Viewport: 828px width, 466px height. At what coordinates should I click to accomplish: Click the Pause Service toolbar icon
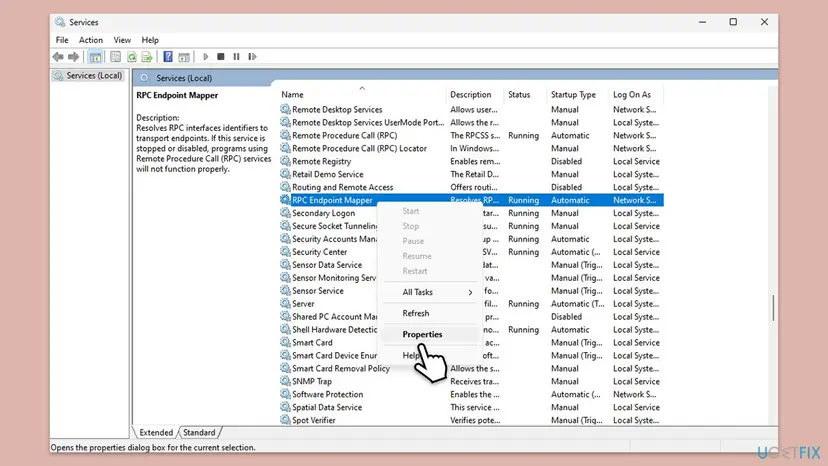[236, 57]
